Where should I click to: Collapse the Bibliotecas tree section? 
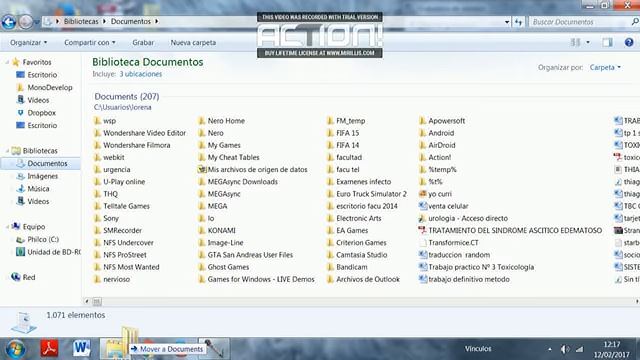pyautogui.click(x=7, y=151)
